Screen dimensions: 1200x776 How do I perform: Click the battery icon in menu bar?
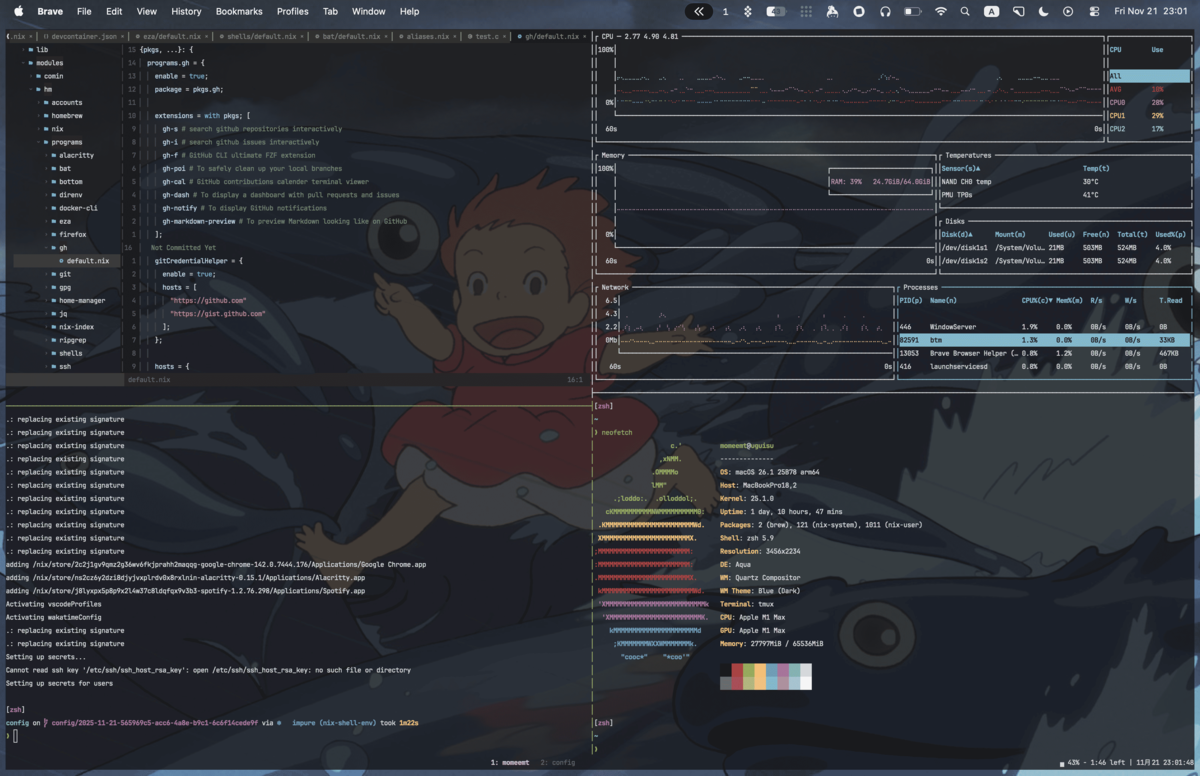912,11
